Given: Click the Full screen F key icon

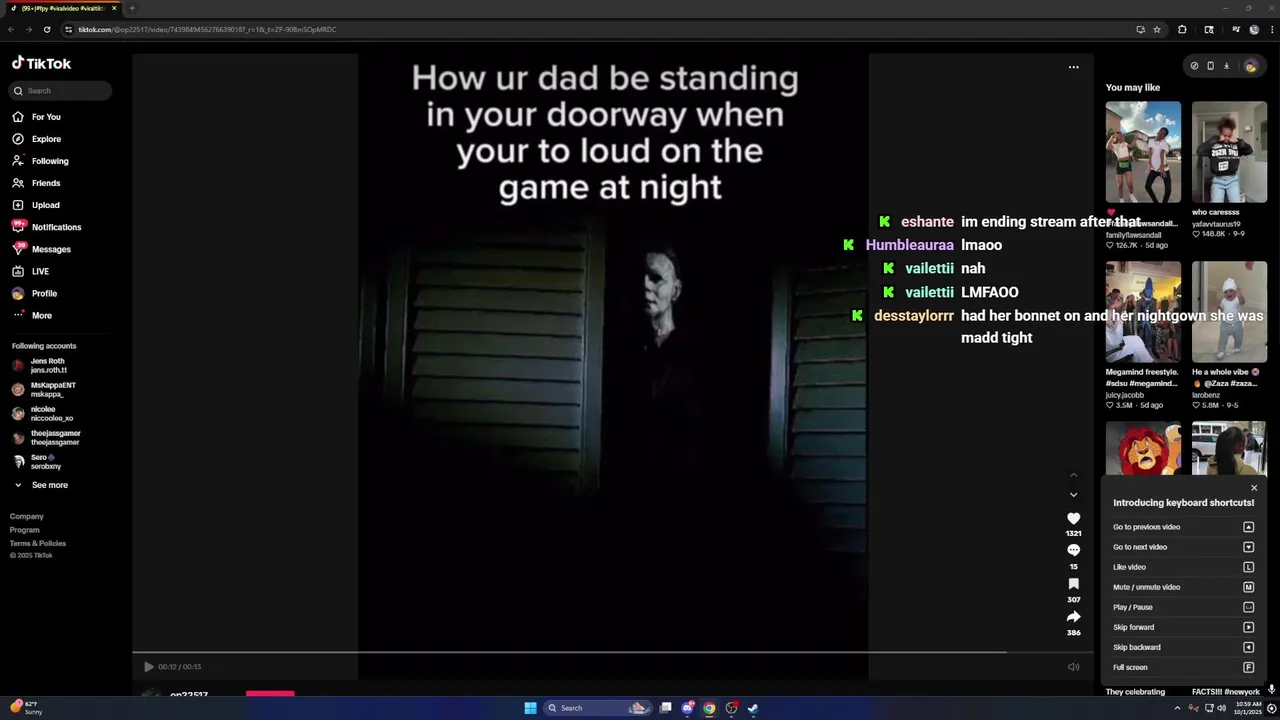Looking at the screenshot, I should pos(1248,667).
